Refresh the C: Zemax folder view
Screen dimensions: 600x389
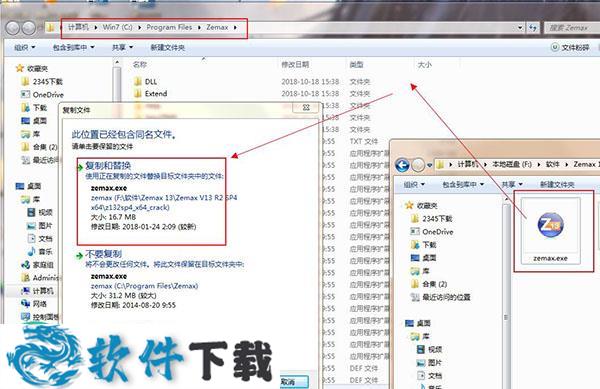click(x=533, y=28)
